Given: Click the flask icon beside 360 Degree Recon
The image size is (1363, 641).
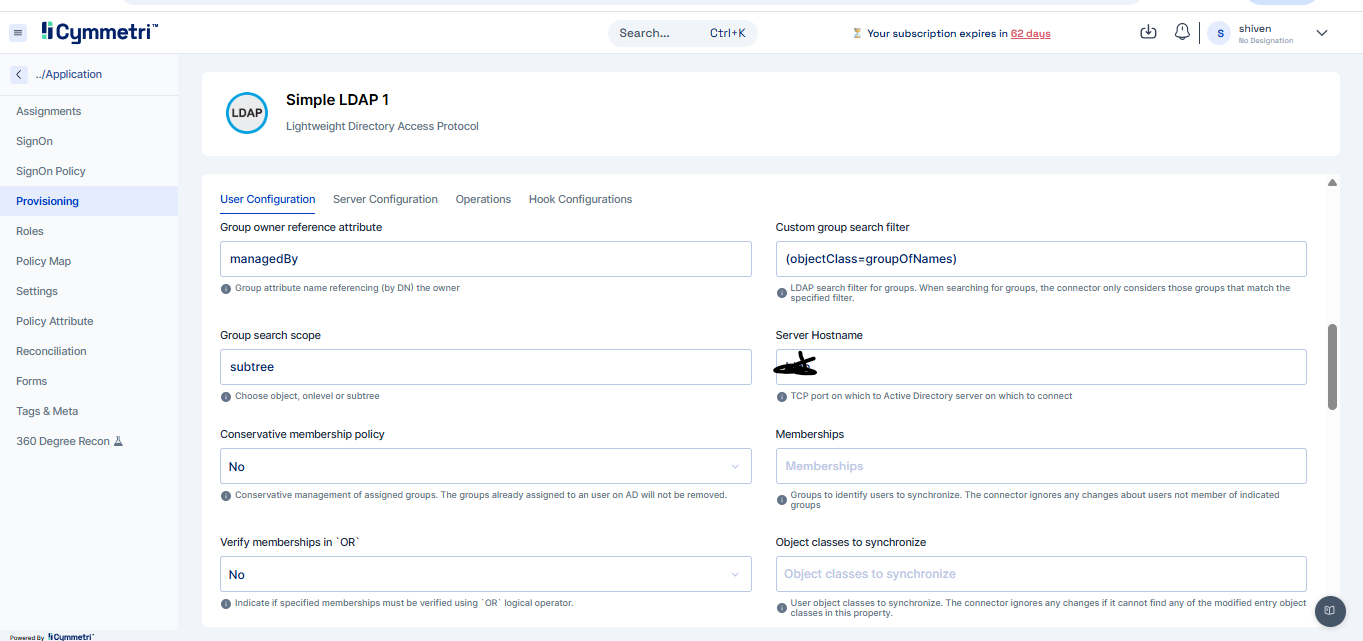Looking at the screenshot, I should (x=118, y=441).
